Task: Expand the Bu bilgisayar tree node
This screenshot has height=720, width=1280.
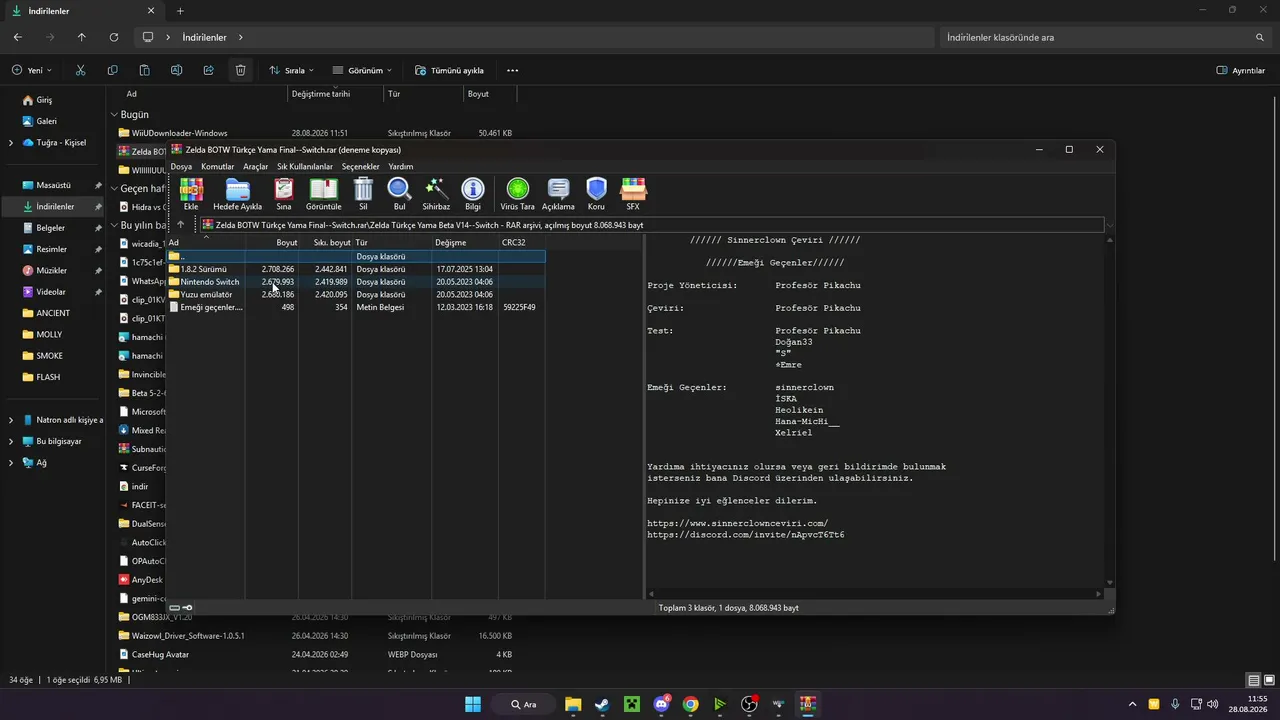Action: 11,441
